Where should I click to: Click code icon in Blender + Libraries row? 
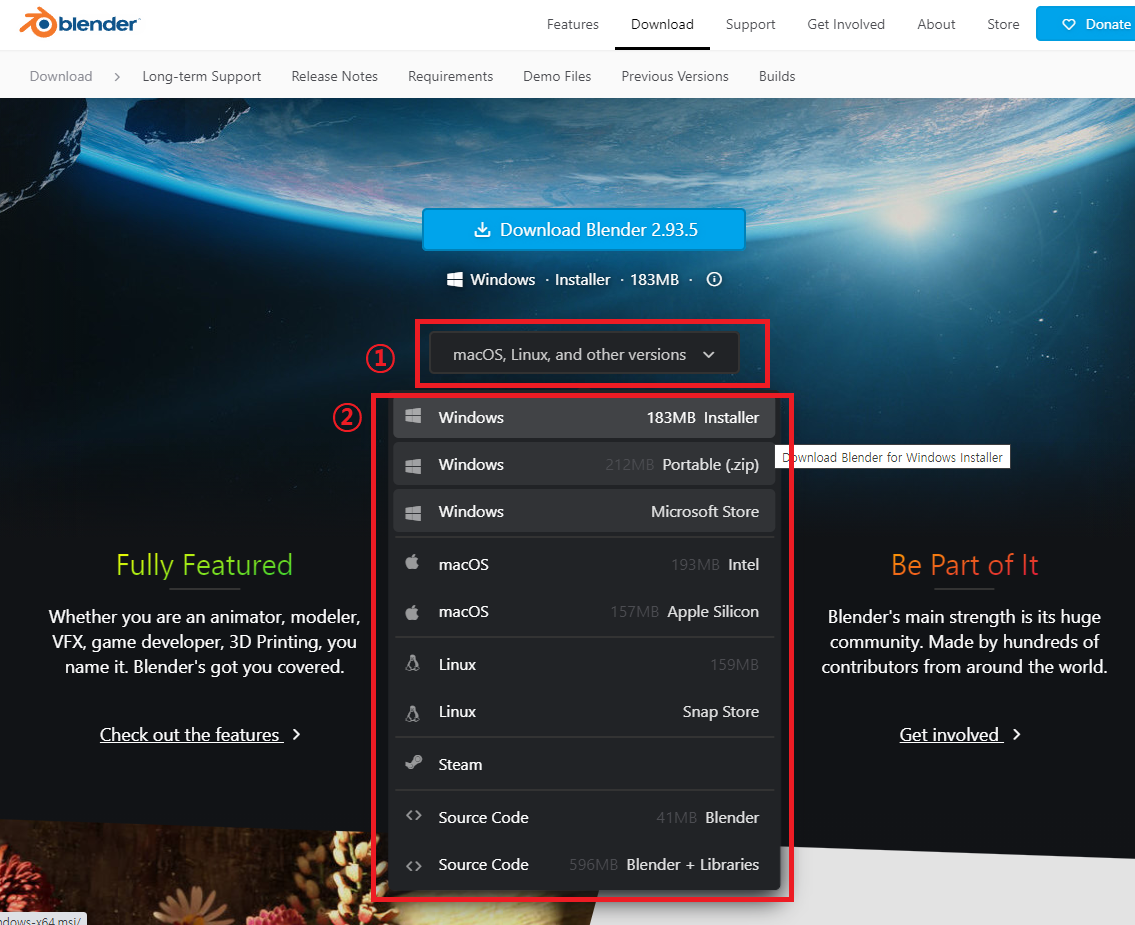413,866
